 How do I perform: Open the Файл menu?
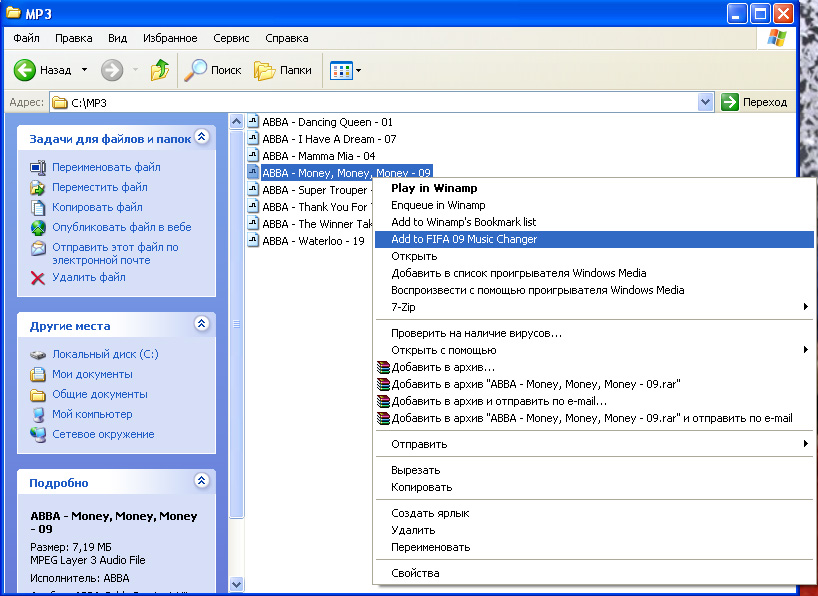pos(26,38)
